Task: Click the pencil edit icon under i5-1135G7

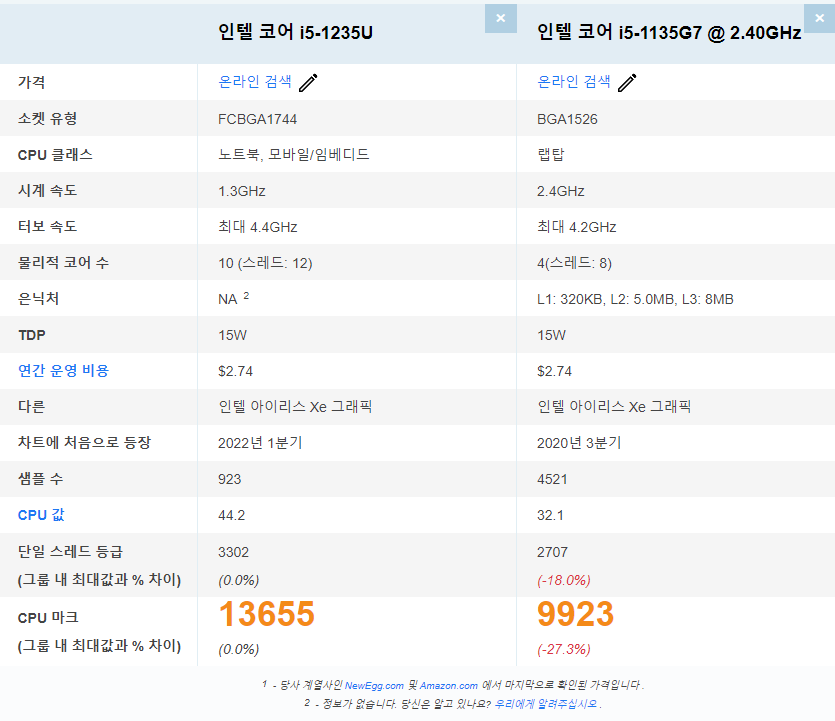Action: click(x=627, y=83)
